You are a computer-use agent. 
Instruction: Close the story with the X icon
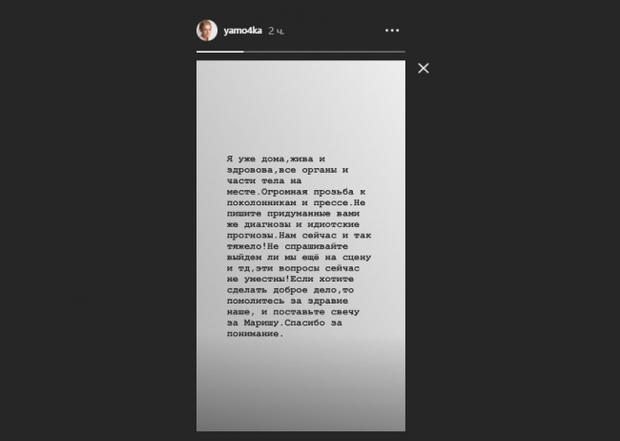[x=423, y=68]
